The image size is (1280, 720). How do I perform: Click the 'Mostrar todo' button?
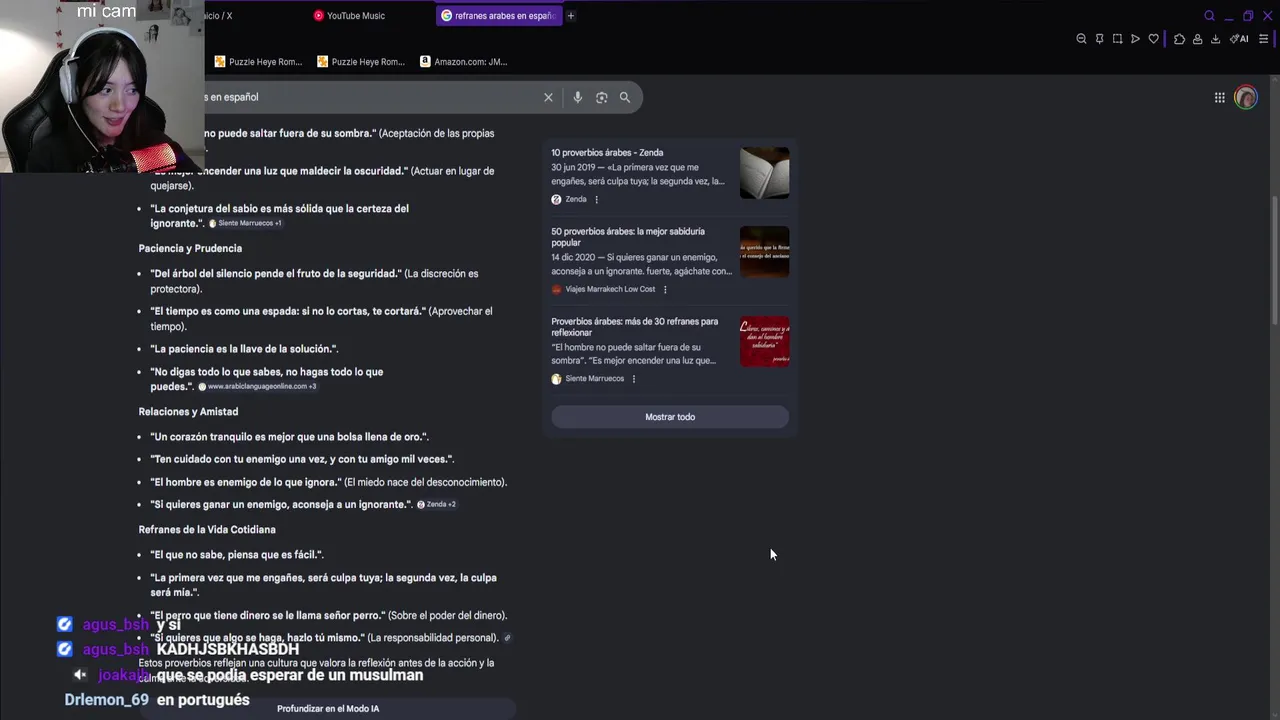pyautogui.click(x=670, y=417)
